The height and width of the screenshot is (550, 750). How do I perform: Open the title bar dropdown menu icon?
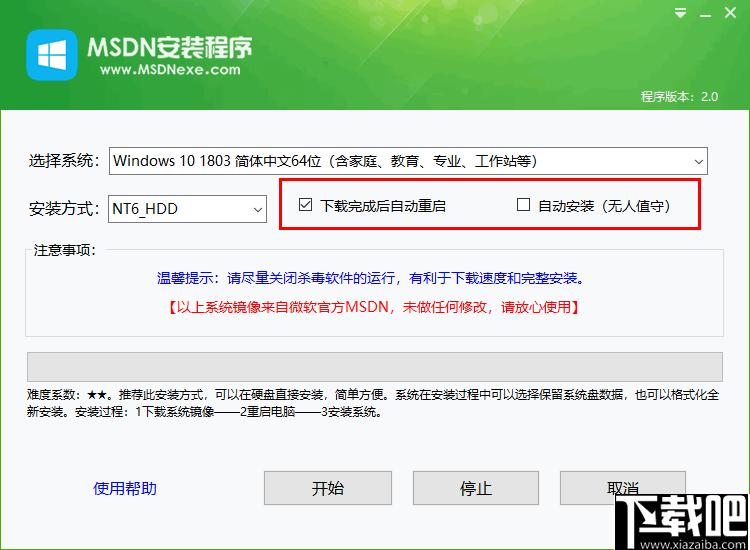click(680, 13)
